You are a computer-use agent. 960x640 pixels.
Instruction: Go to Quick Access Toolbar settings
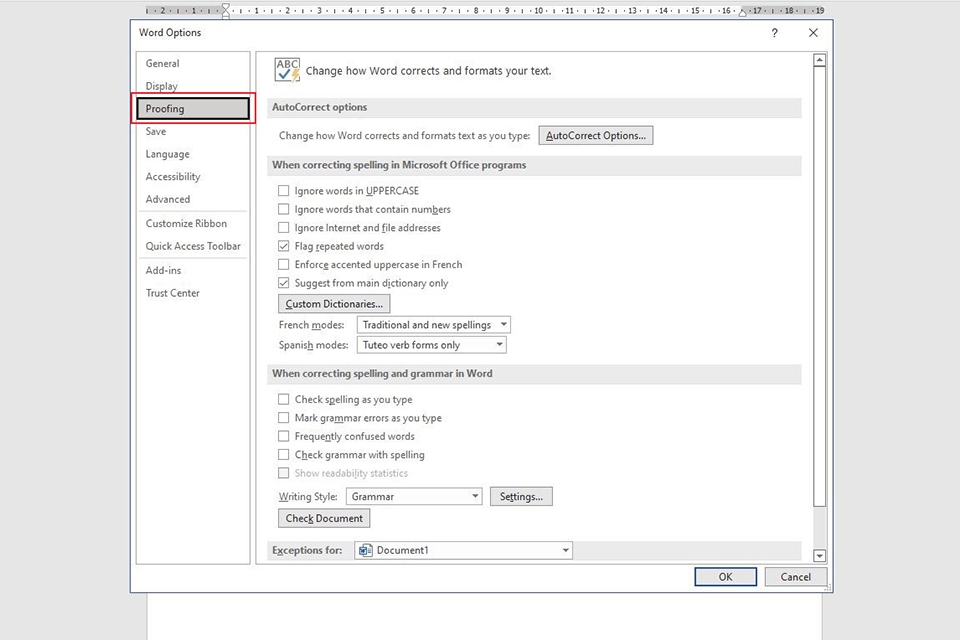(193, 246)
